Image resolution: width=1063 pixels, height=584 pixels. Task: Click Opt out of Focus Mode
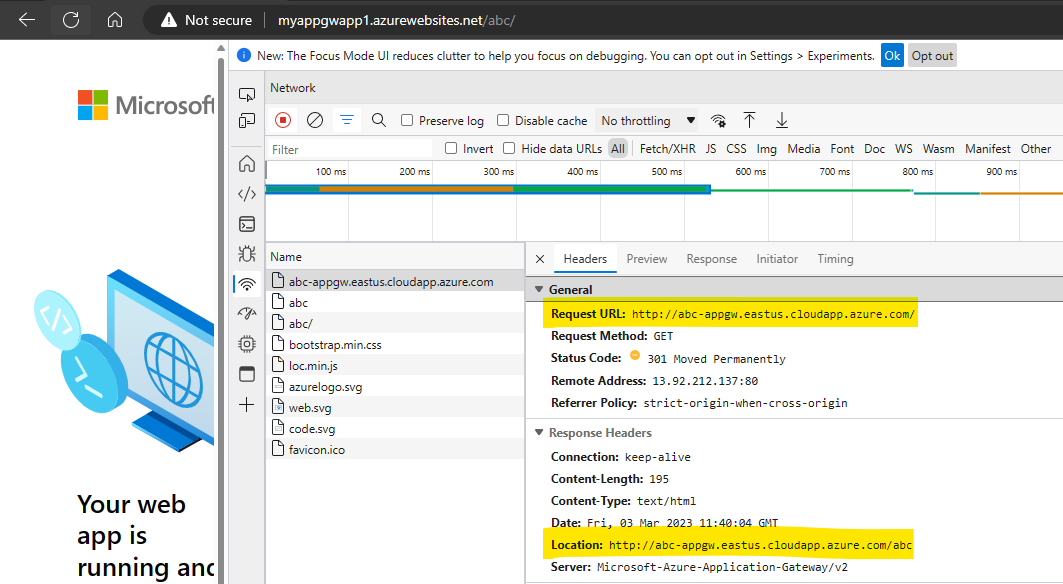coord(932,56)
